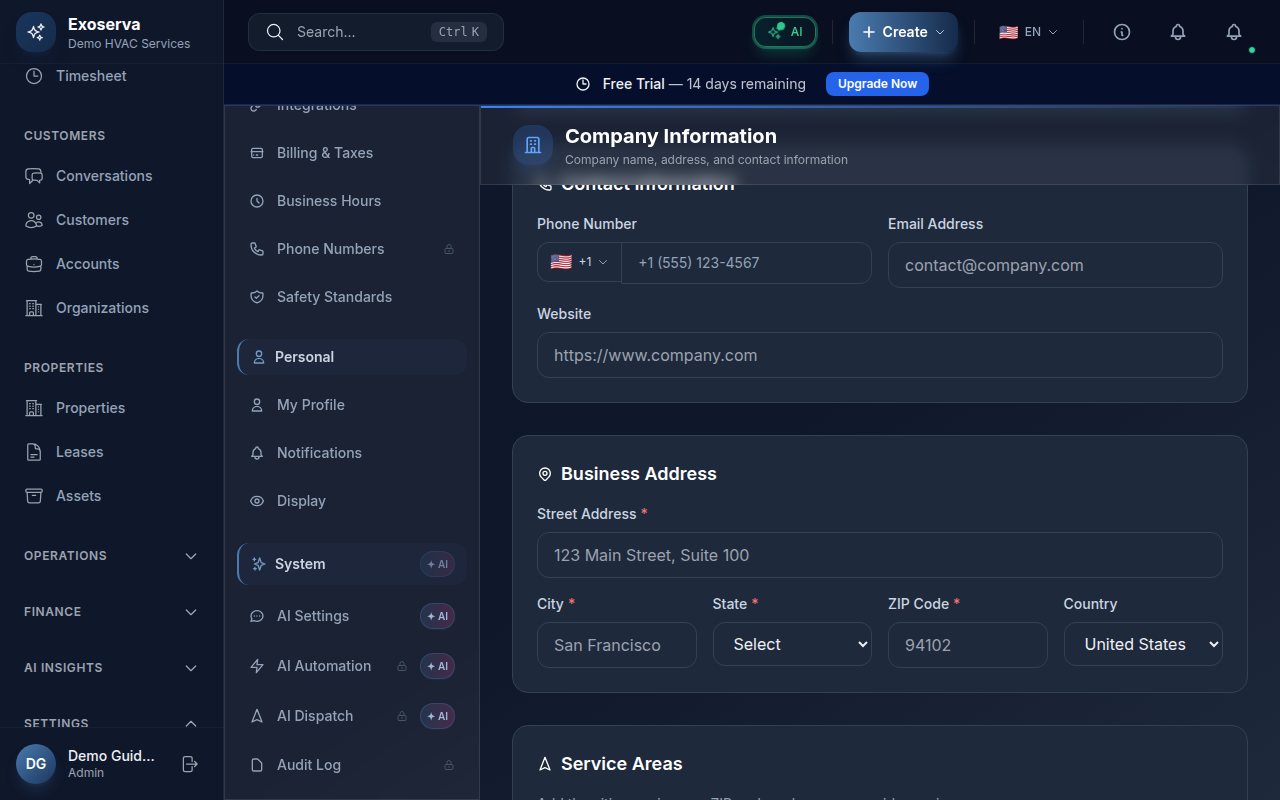
Task: Open Conversations in the sidebar
Action: [x=104, y=176]
